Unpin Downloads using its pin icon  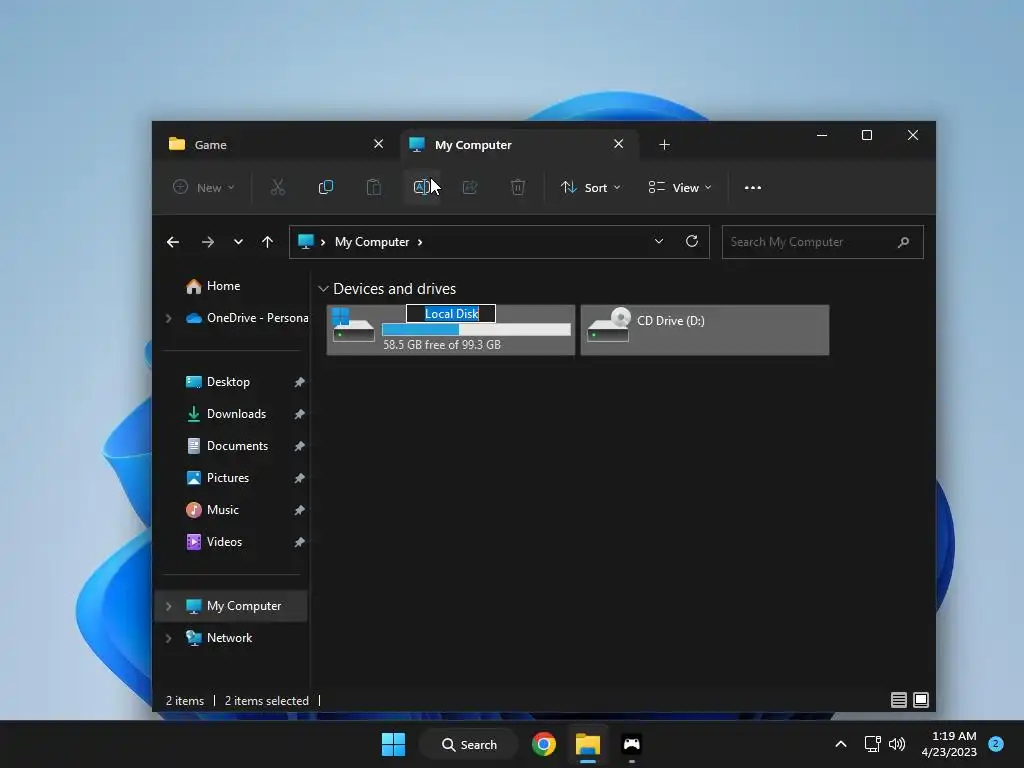point(299,414)
